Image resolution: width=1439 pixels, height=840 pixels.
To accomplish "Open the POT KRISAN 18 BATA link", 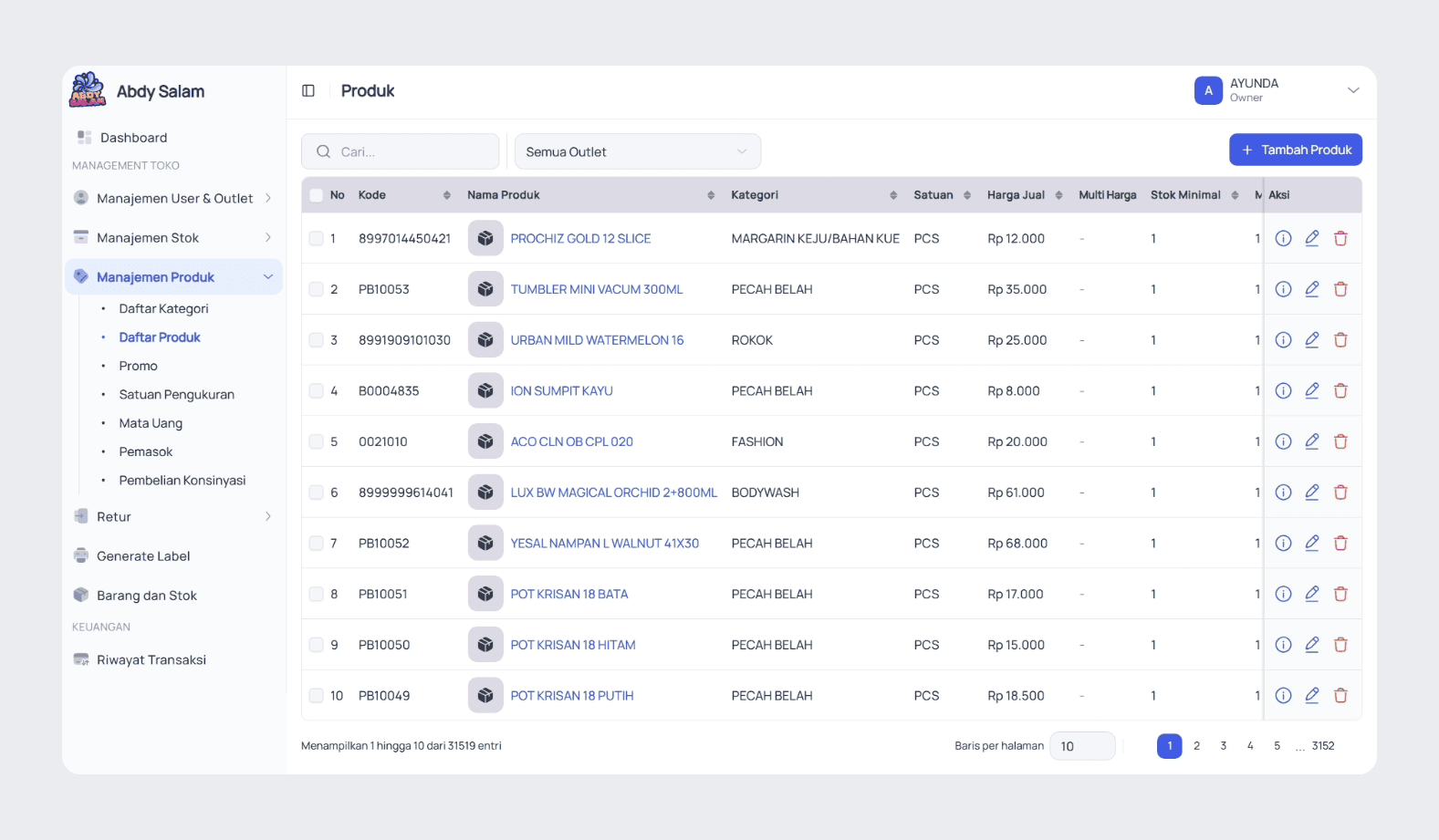I will [x=569, y=595].
